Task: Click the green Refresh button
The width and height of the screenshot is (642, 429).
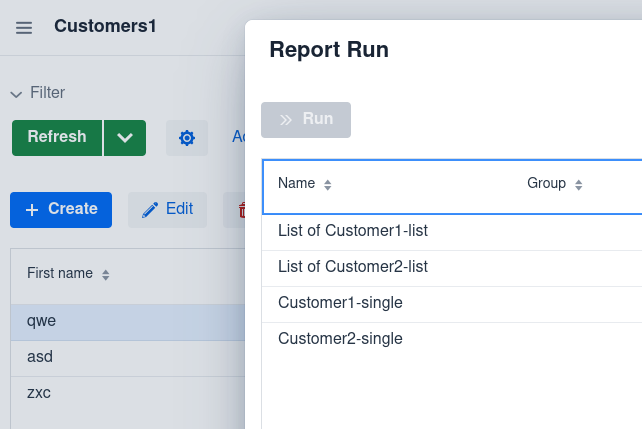Action: 57,138
